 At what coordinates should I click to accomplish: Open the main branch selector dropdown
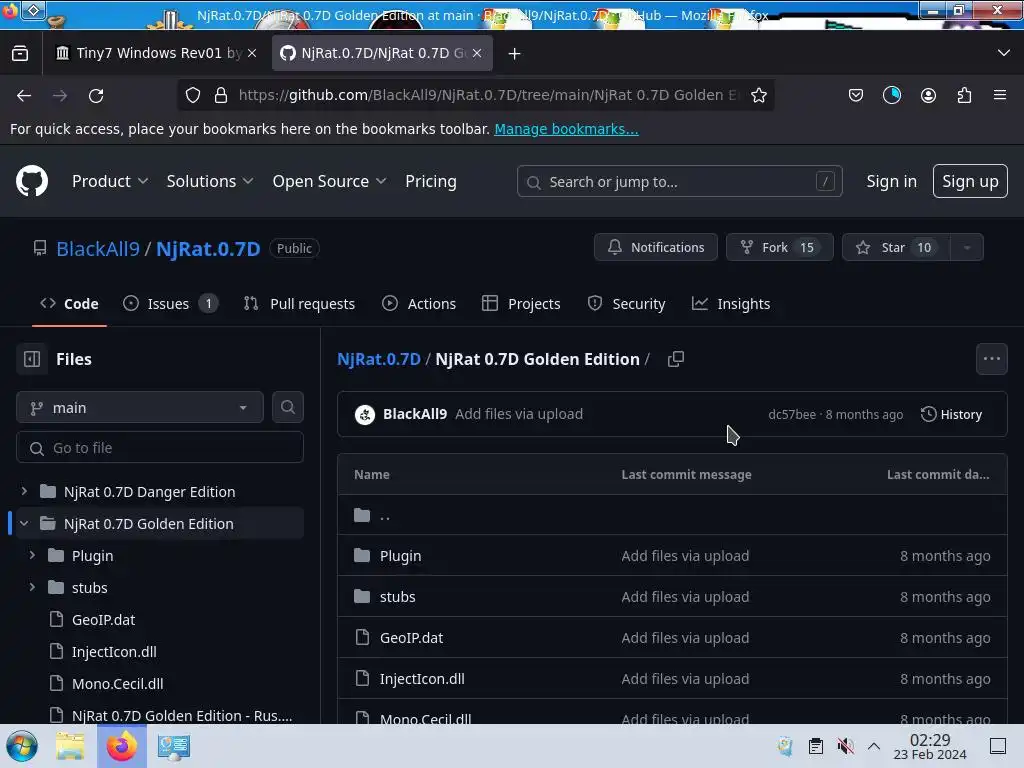(140, 408)
